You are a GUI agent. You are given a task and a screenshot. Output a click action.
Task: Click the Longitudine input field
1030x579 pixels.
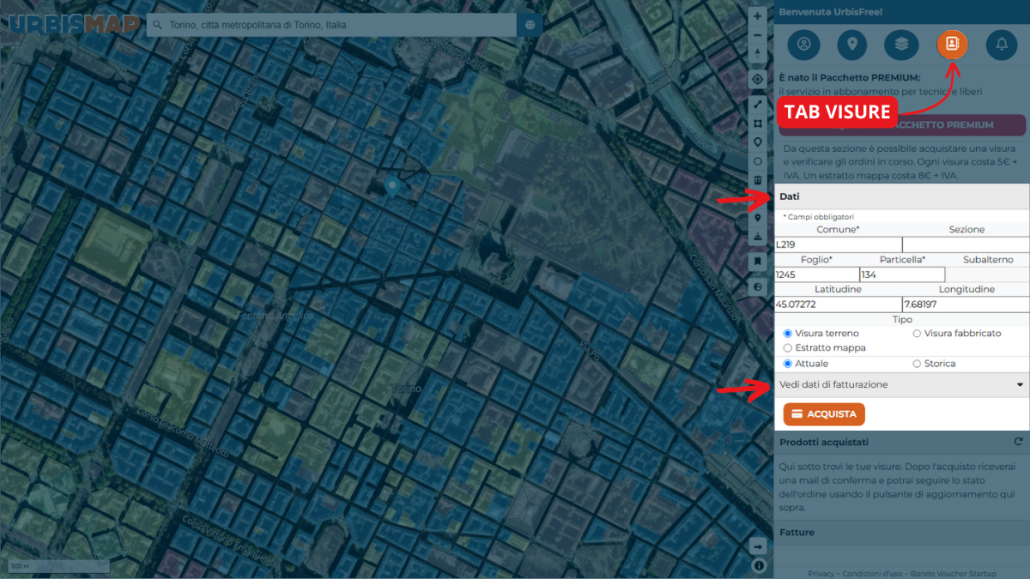966,304
